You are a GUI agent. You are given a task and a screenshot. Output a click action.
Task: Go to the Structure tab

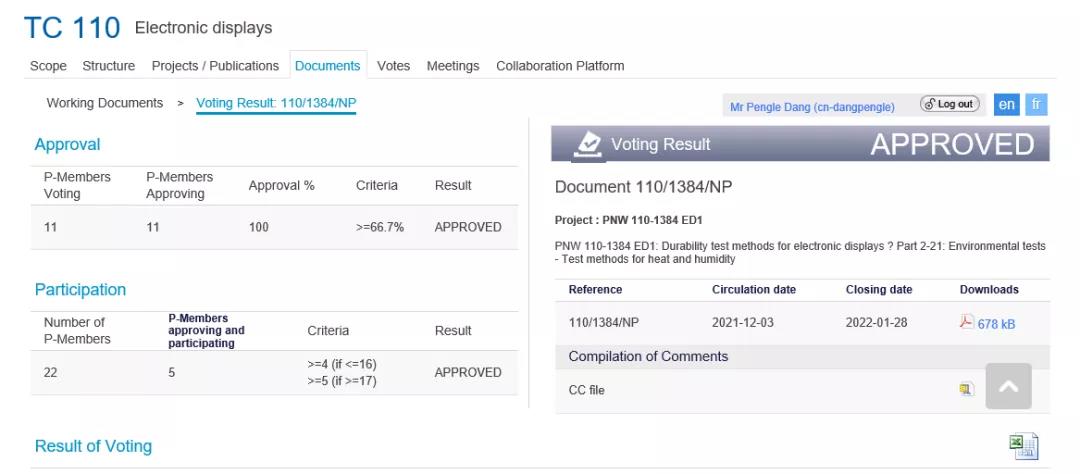click(x=109, y=66)
